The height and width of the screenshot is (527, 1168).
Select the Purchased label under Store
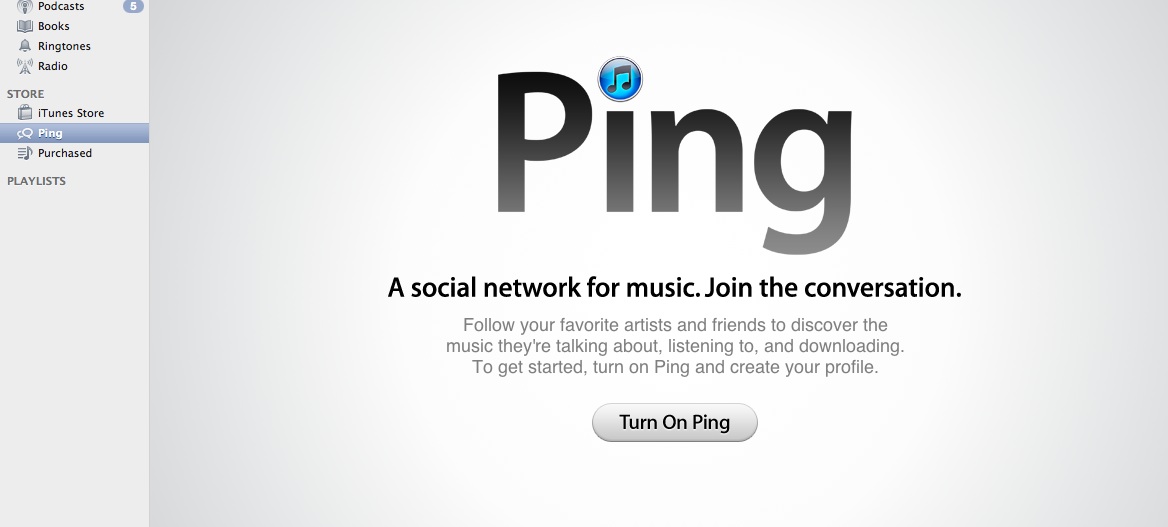65,153
